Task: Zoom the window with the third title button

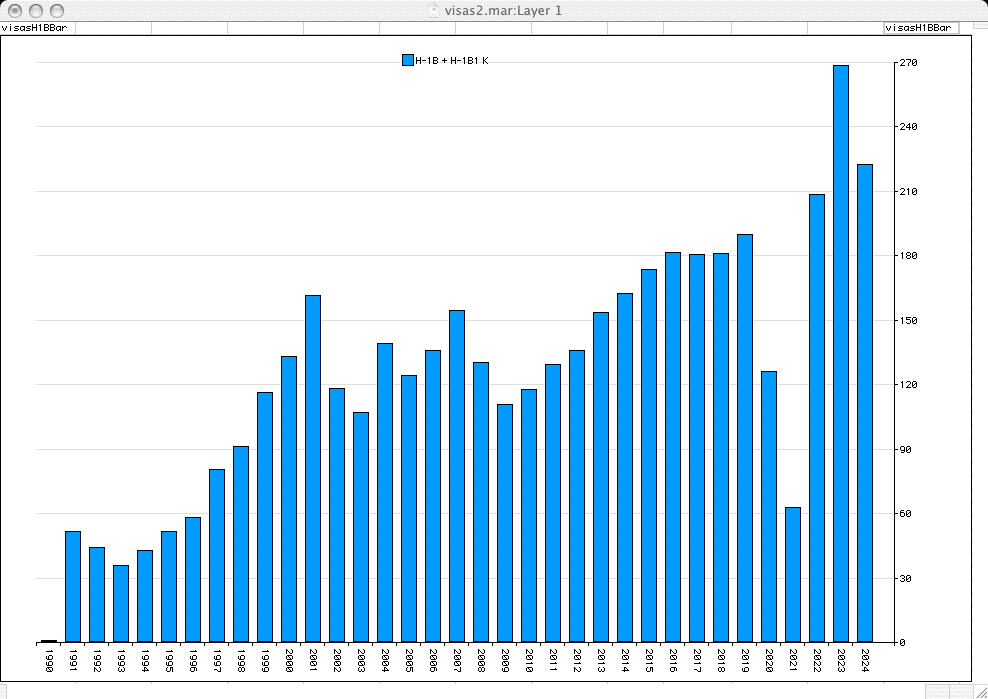Action: pyautogui.click(x=55, y=10)
